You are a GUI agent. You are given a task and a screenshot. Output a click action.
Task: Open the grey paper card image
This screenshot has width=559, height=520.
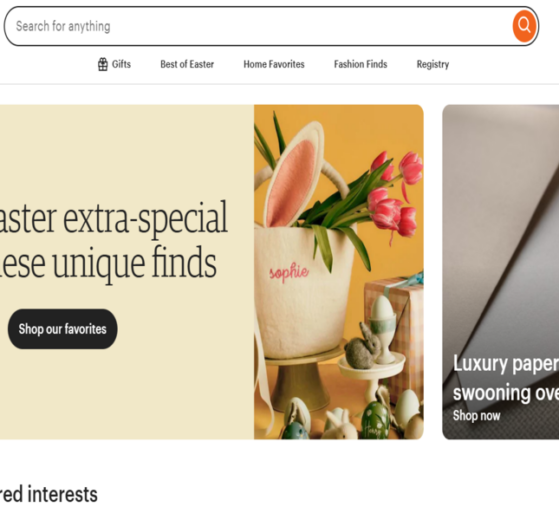(x=501, y=272)
